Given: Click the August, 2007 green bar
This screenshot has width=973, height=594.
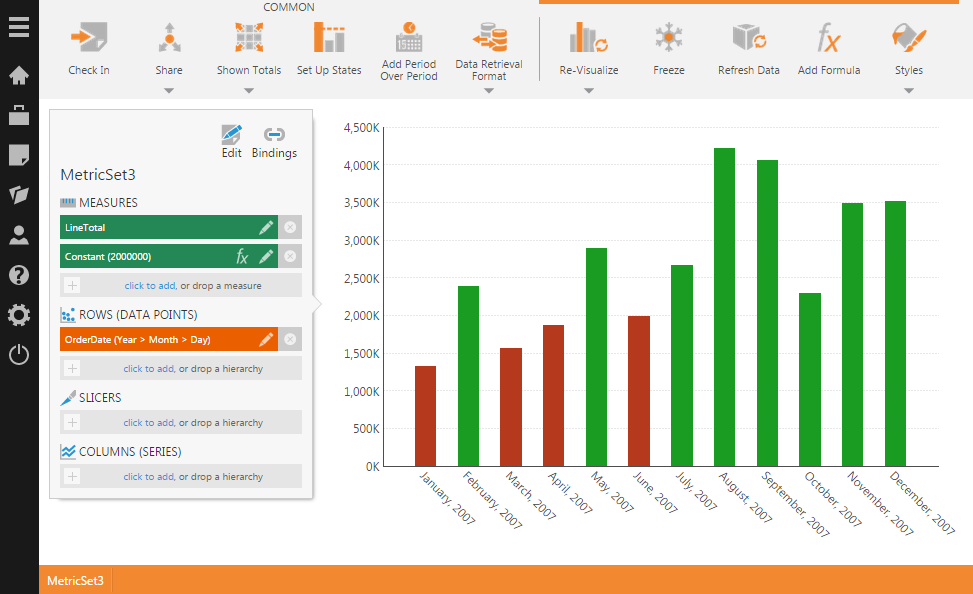Looking at the screenshot, I should point(724,307).
